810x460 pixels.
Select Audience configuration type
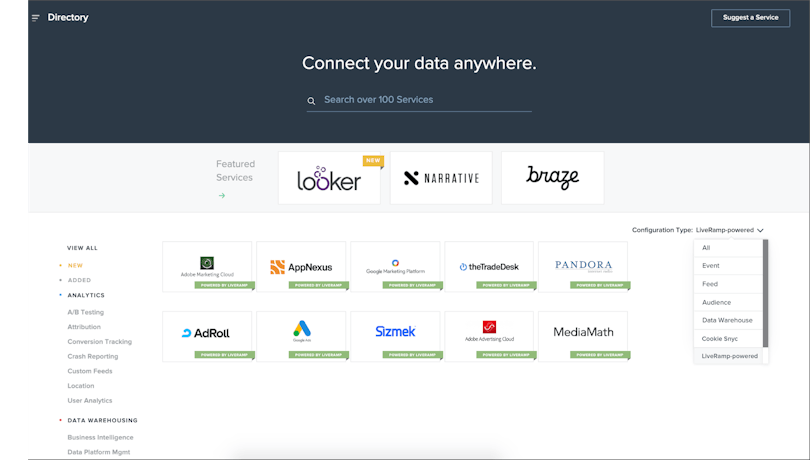tap(728, 302)
